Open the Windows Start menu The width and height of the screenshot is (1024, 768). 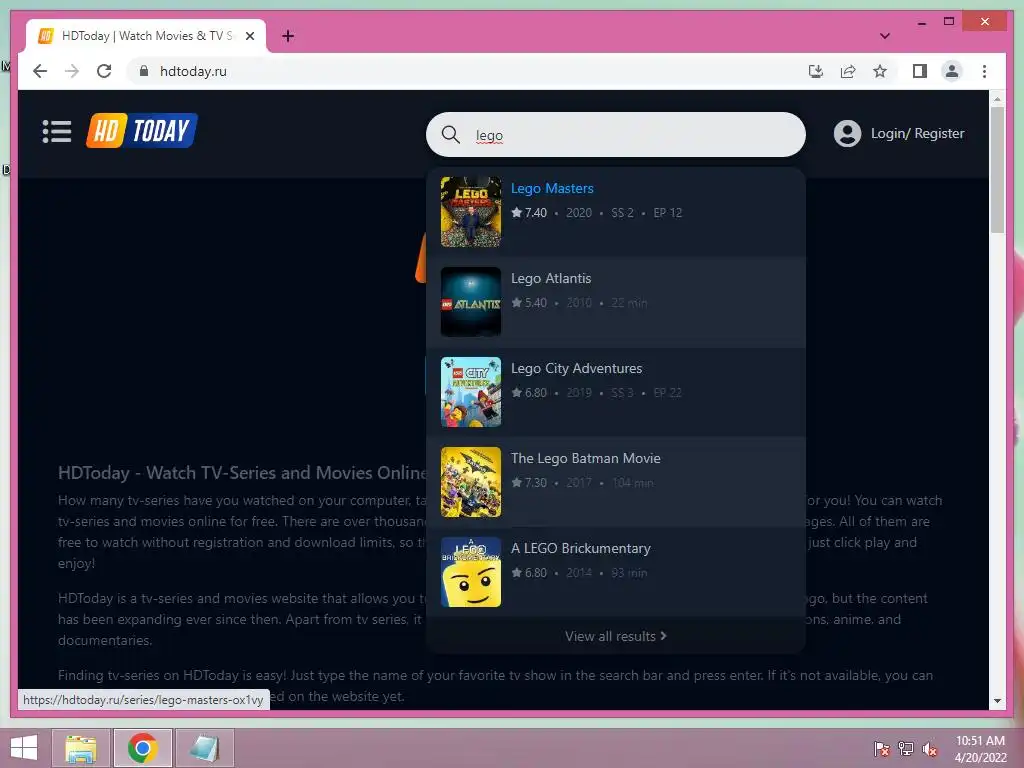[x=24, y=748]
